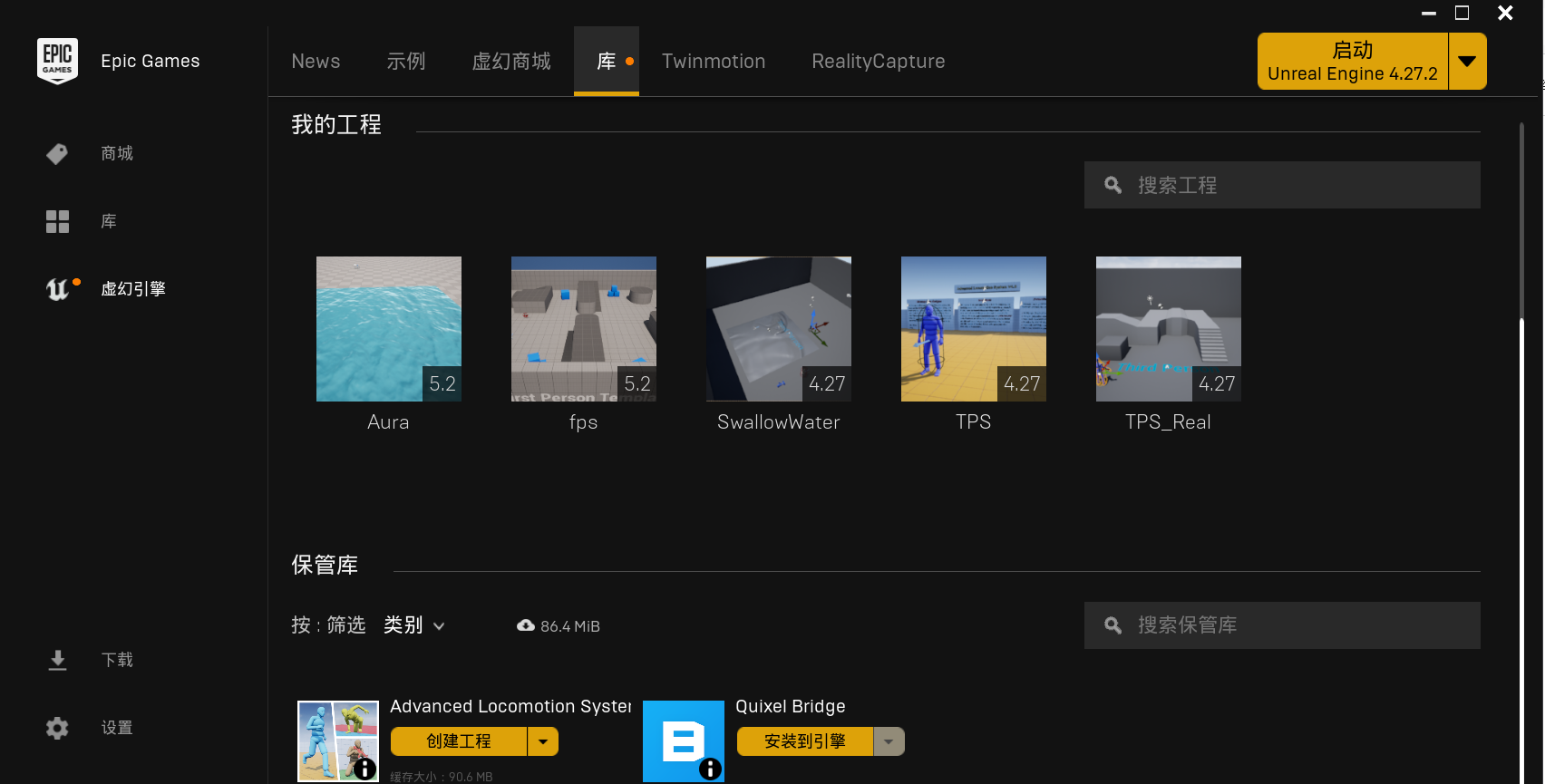
Task: Click the SwallowWater project name
Action: pyautogui.click(x=779, y=422)
